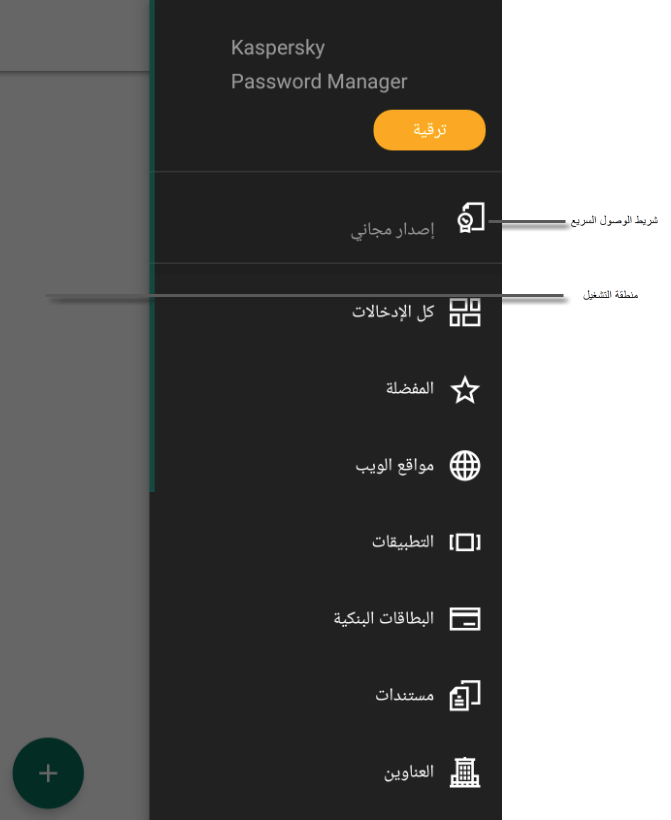The height and width of the screenshot is (820, 671).
Task: Click the license certificate icon
Action: tap(470, 218)
